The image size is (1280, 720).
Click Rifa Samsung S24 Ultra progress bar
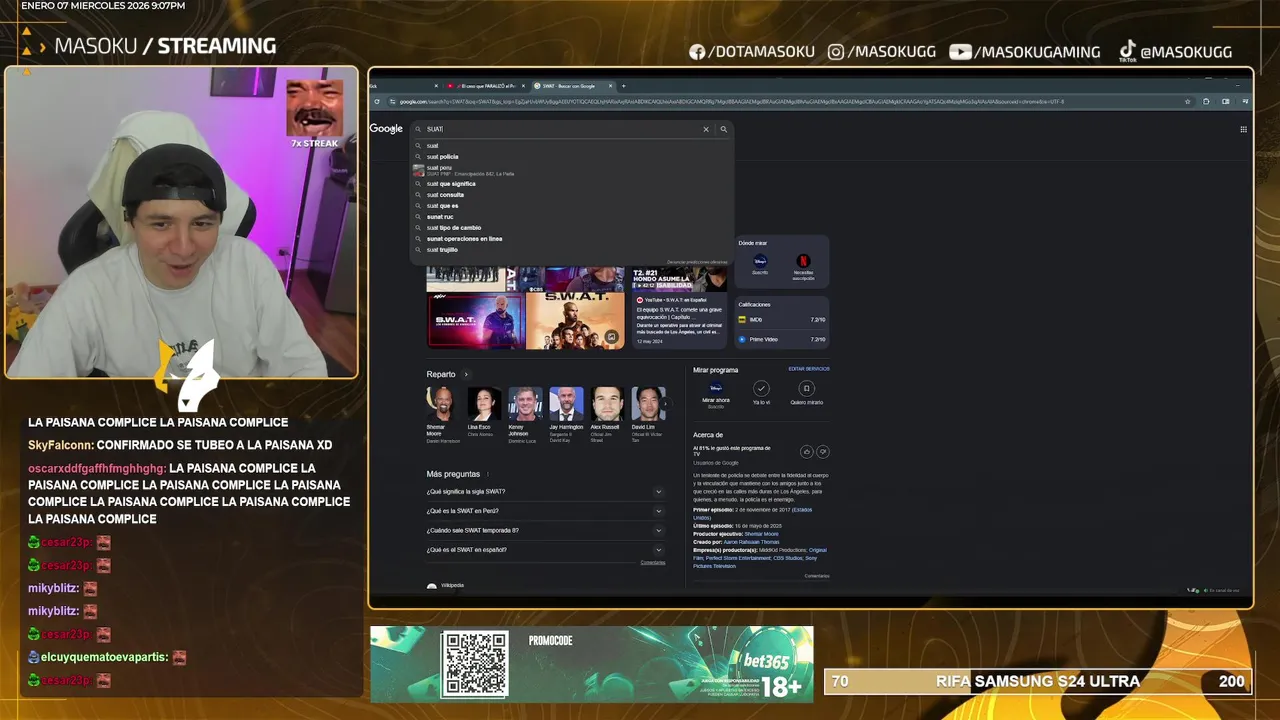tap(1038, 681)
